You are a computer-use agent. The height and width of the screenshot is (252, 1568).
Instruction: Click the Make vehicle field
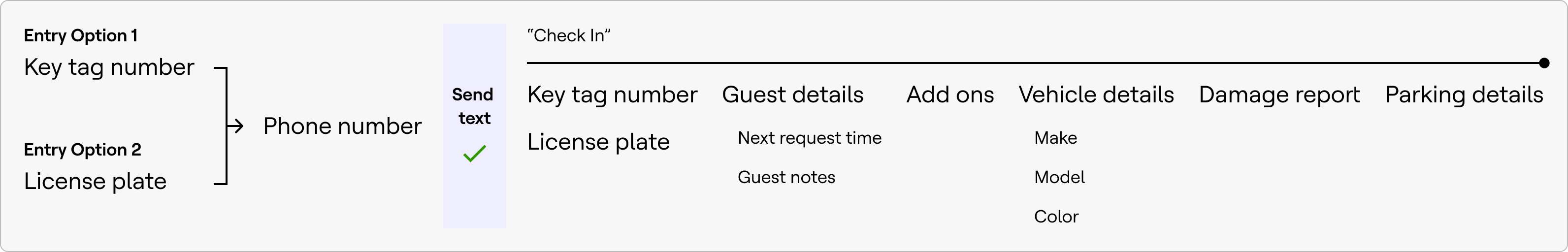pyautogui.click(x=1055, y=138)
